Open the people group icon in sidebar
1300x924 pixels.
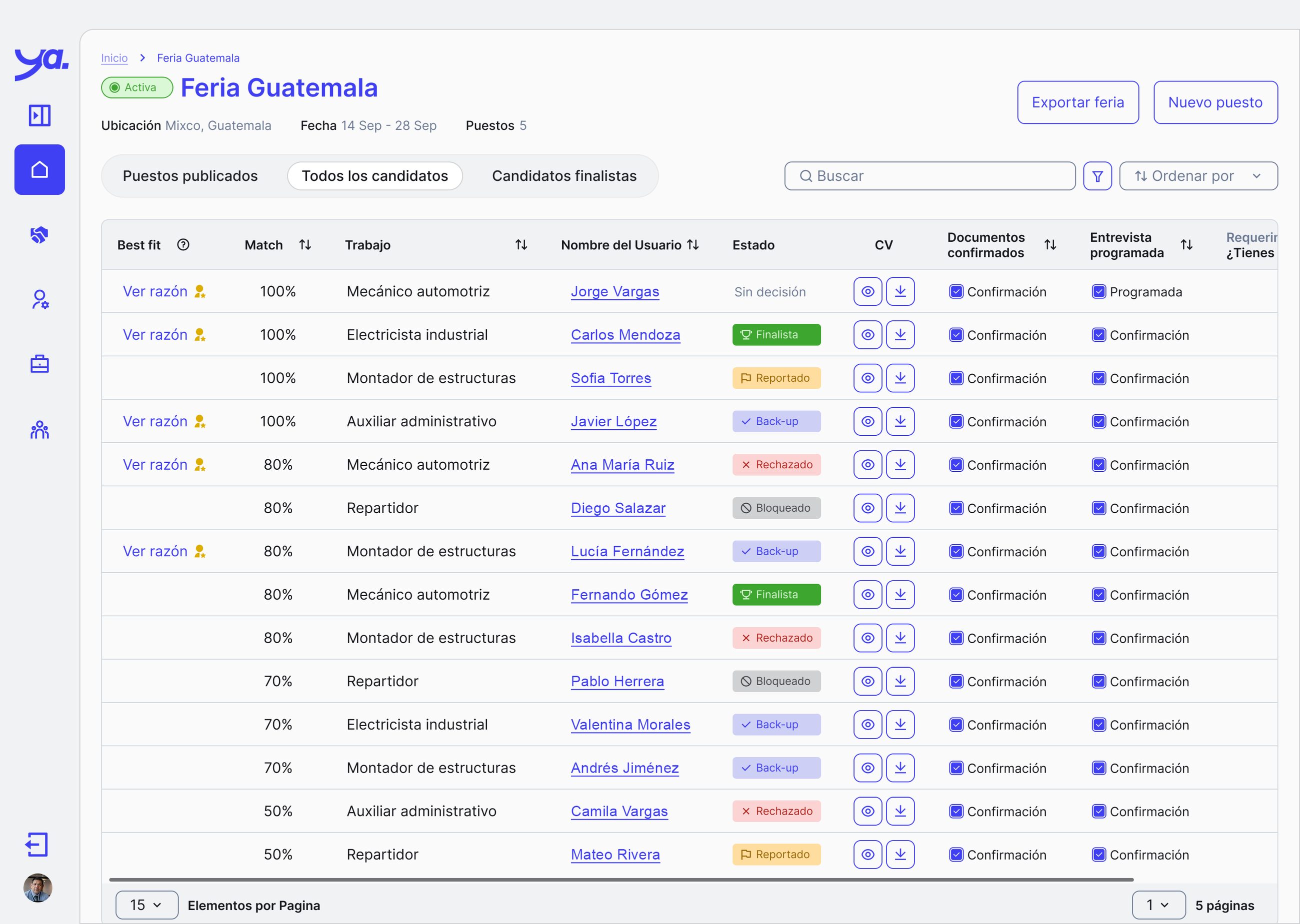39,430
